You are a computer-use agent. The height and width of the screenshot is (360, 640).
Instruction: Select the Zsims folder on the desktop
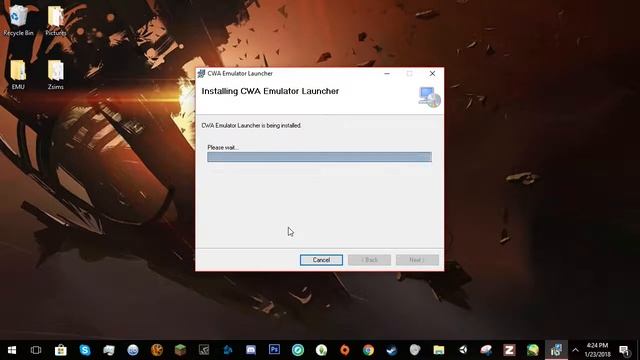pos(56,75)
